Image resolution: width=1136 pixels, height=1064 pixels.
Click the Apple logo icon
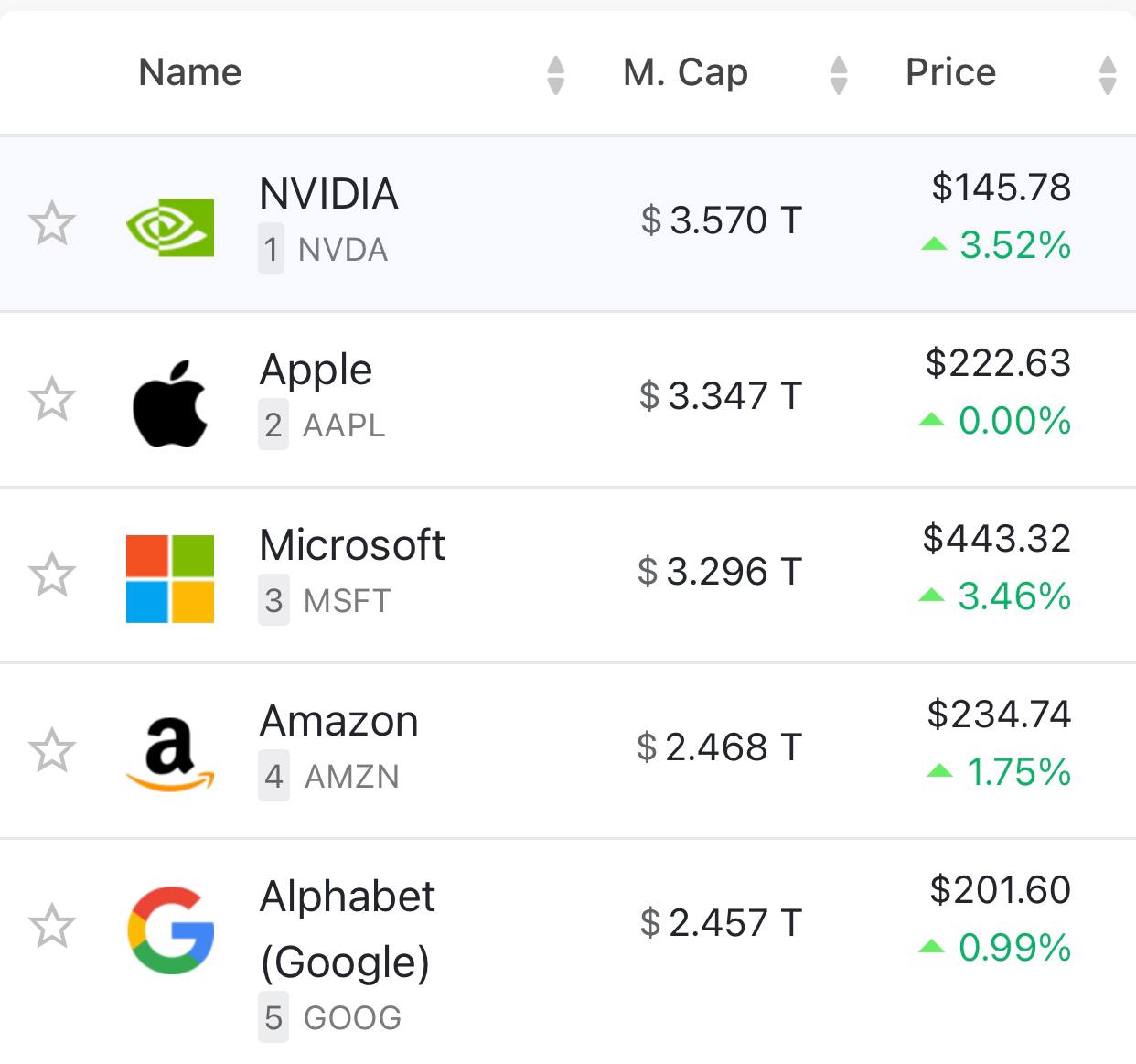tap(170, 403)
